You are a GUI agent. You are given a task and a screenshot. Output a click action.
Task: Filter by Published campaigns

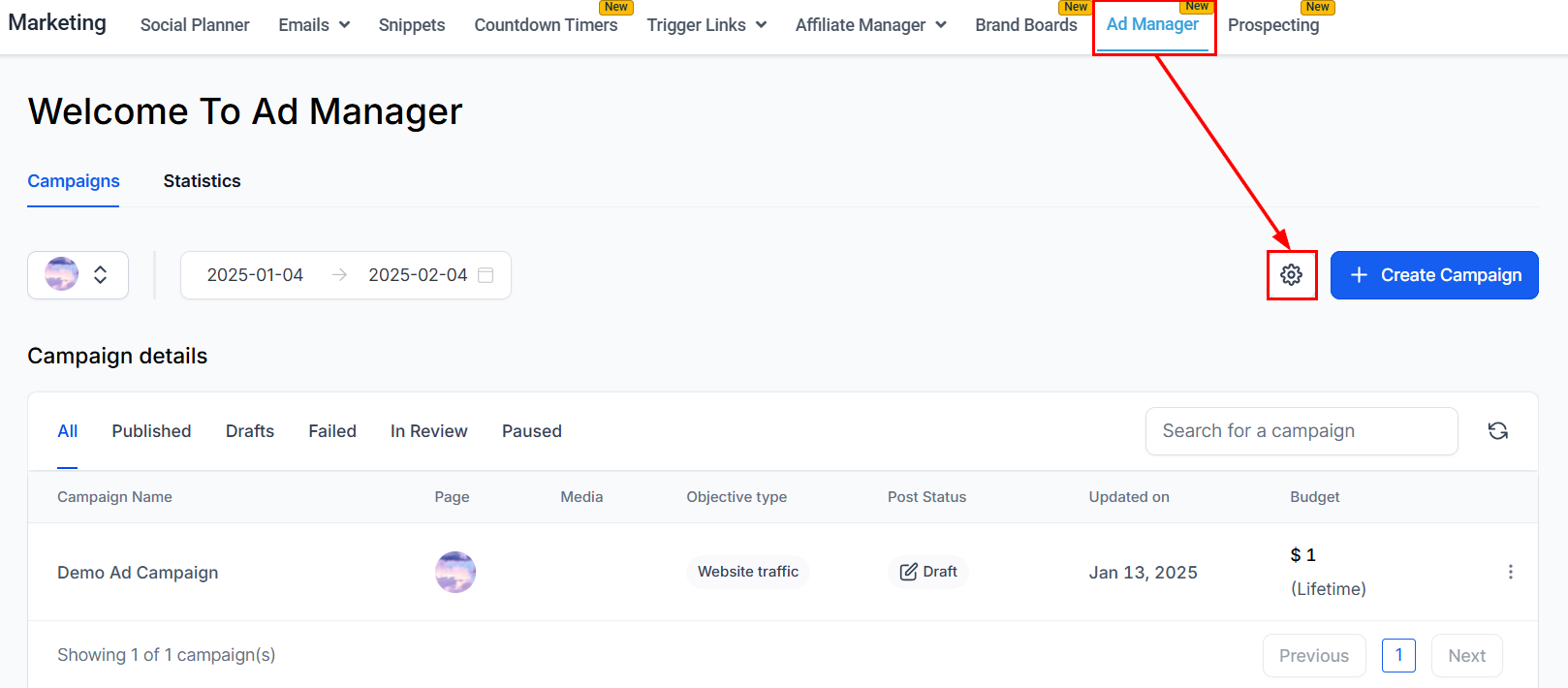(151, 431)
